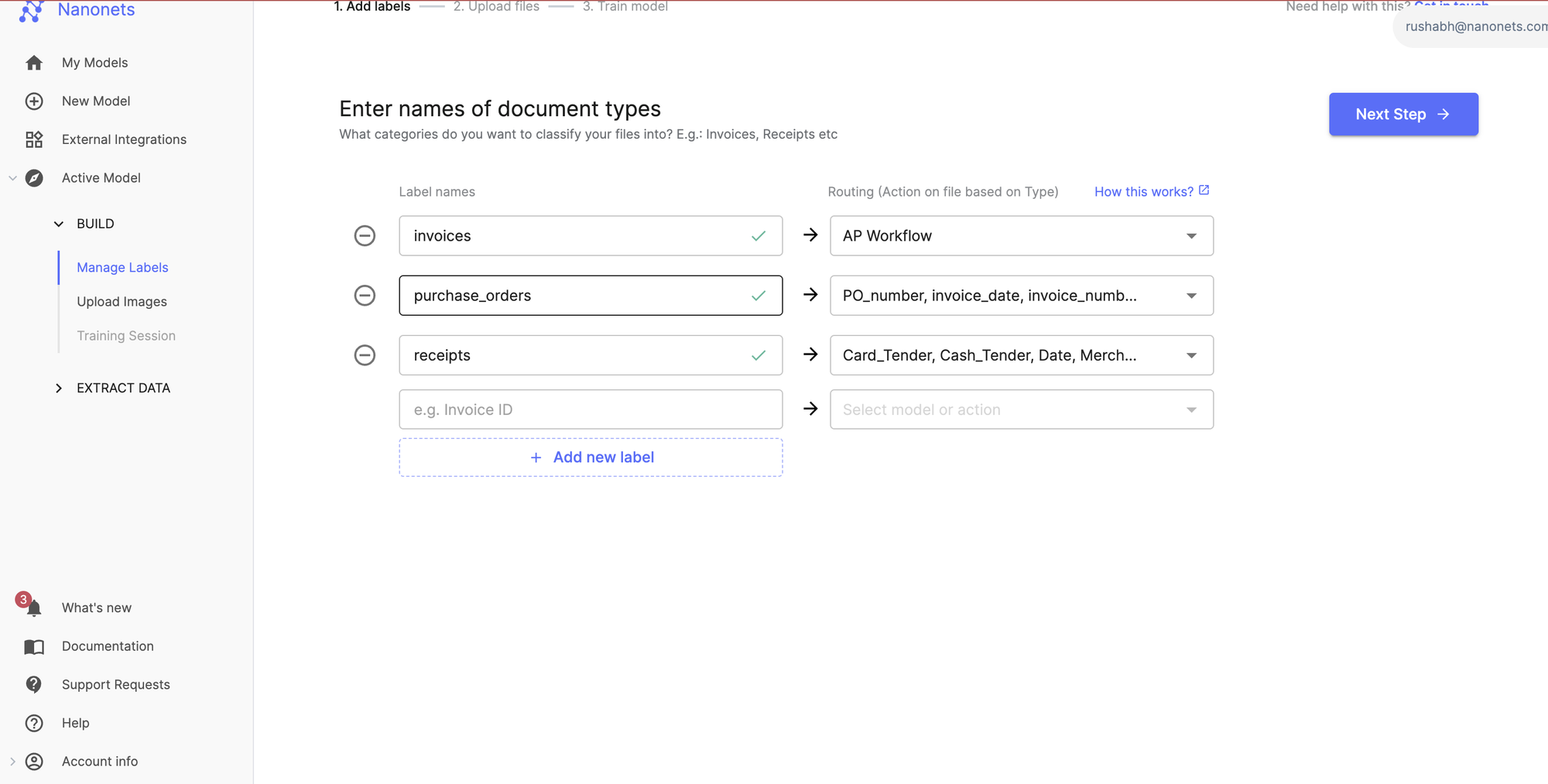Screen dimensions: 1548x784
Task: Click the Help question mark icon
Action: [x=34, y=722]
